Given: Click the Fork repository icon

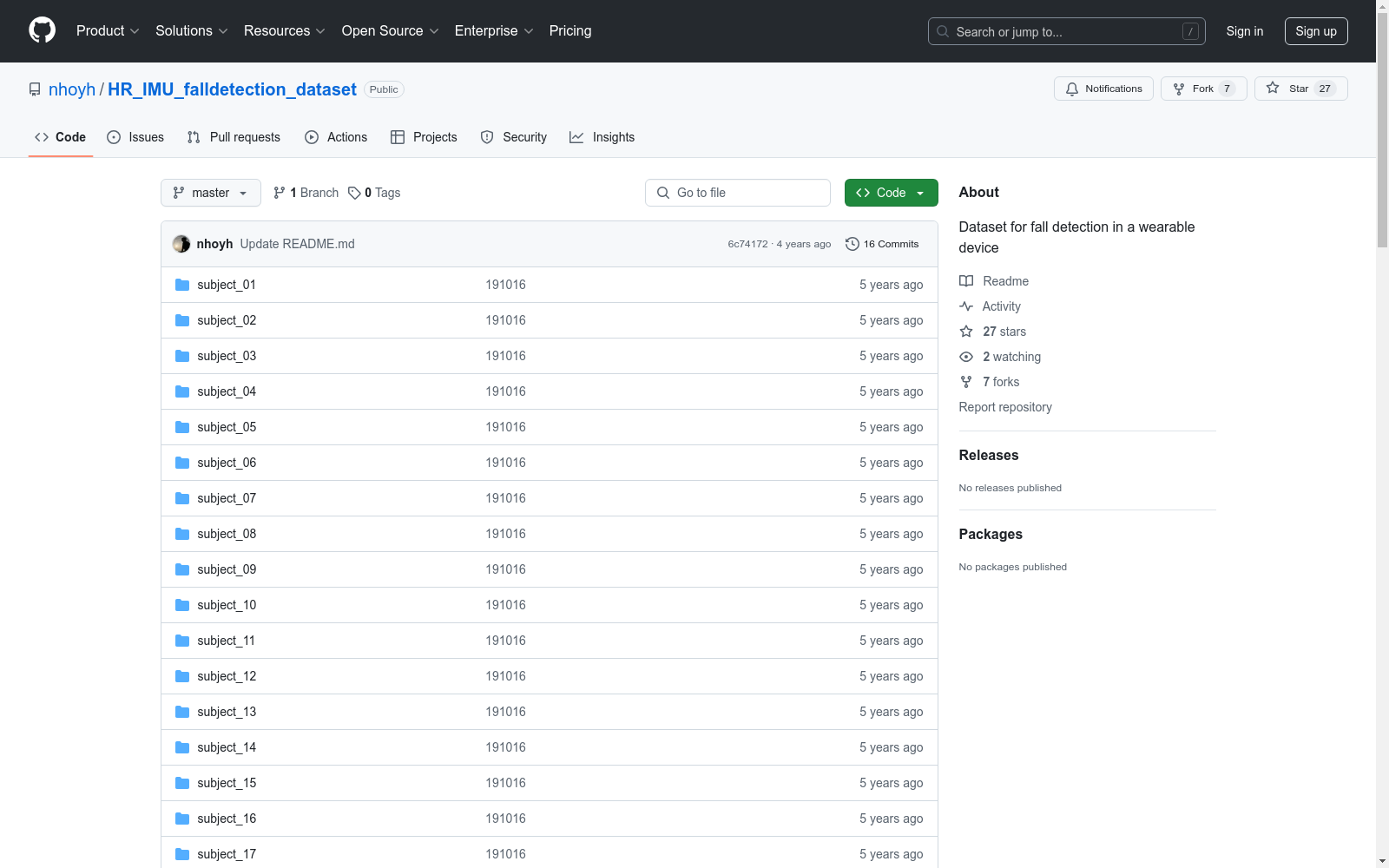Looking at the screenshot, I should tap(1179, 89).
